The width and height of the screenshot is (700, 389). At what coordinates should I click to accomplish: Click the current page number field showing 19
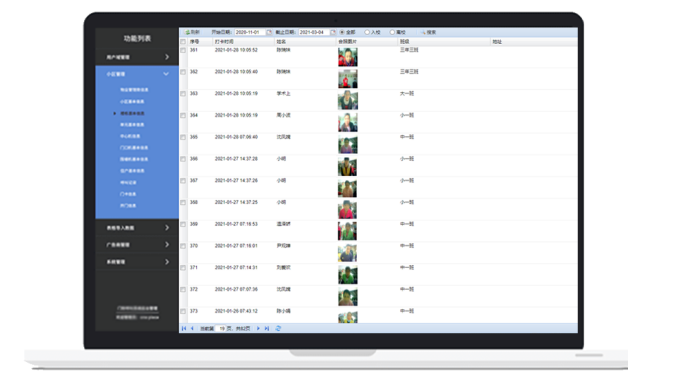221,328
